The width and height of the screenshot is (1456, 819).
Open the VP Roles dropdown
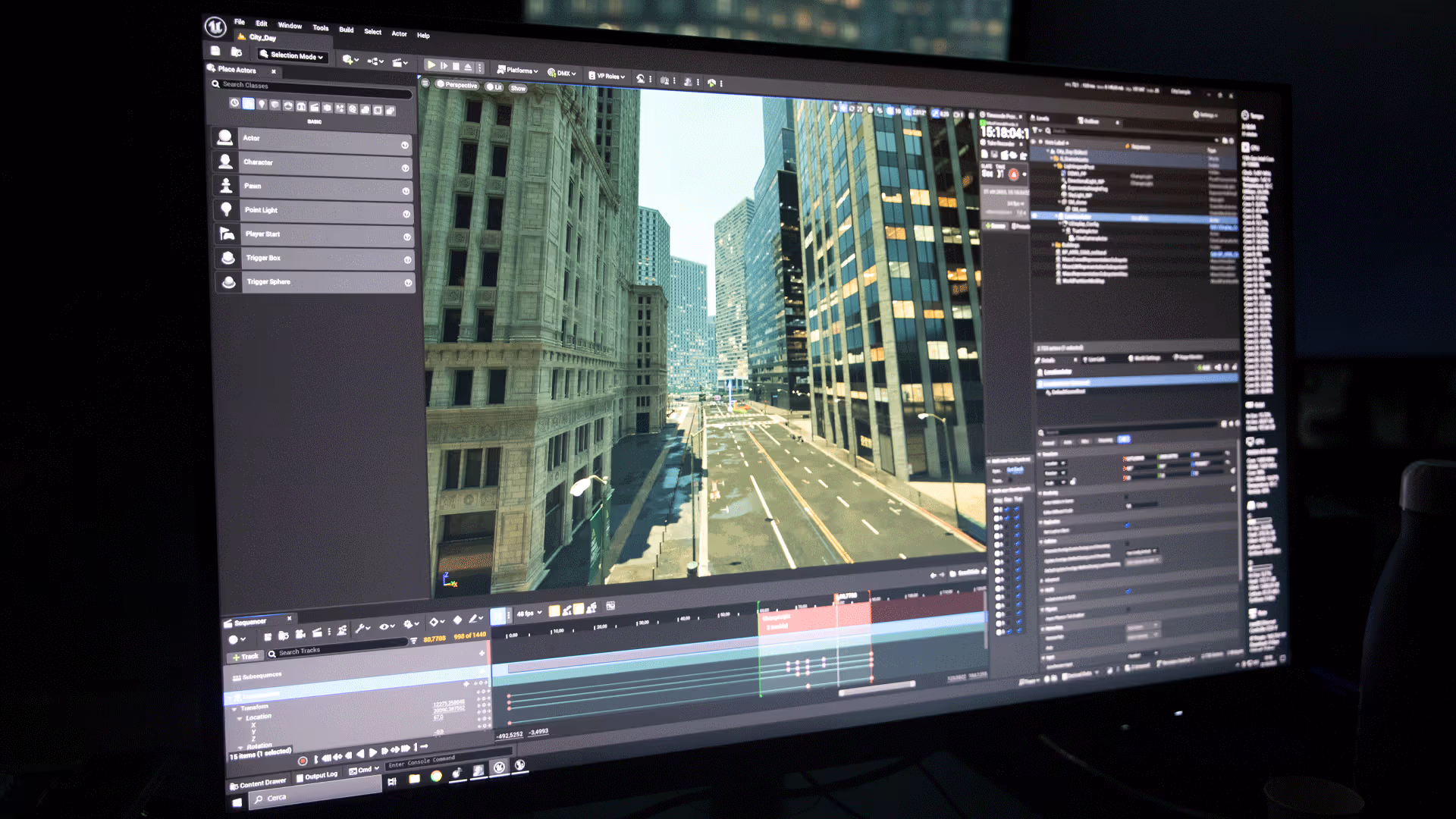pyautogui.click(x=607, y=76)
